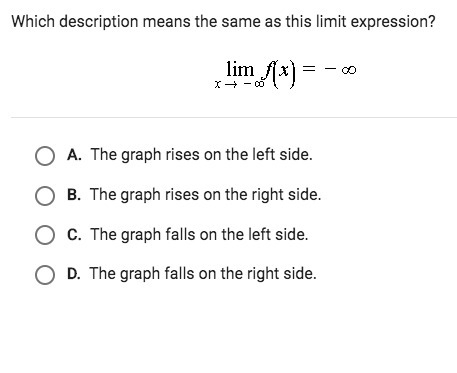
Task: Click the equals sign in the formula
Action: pyautogui.click(x=309, y=69)
